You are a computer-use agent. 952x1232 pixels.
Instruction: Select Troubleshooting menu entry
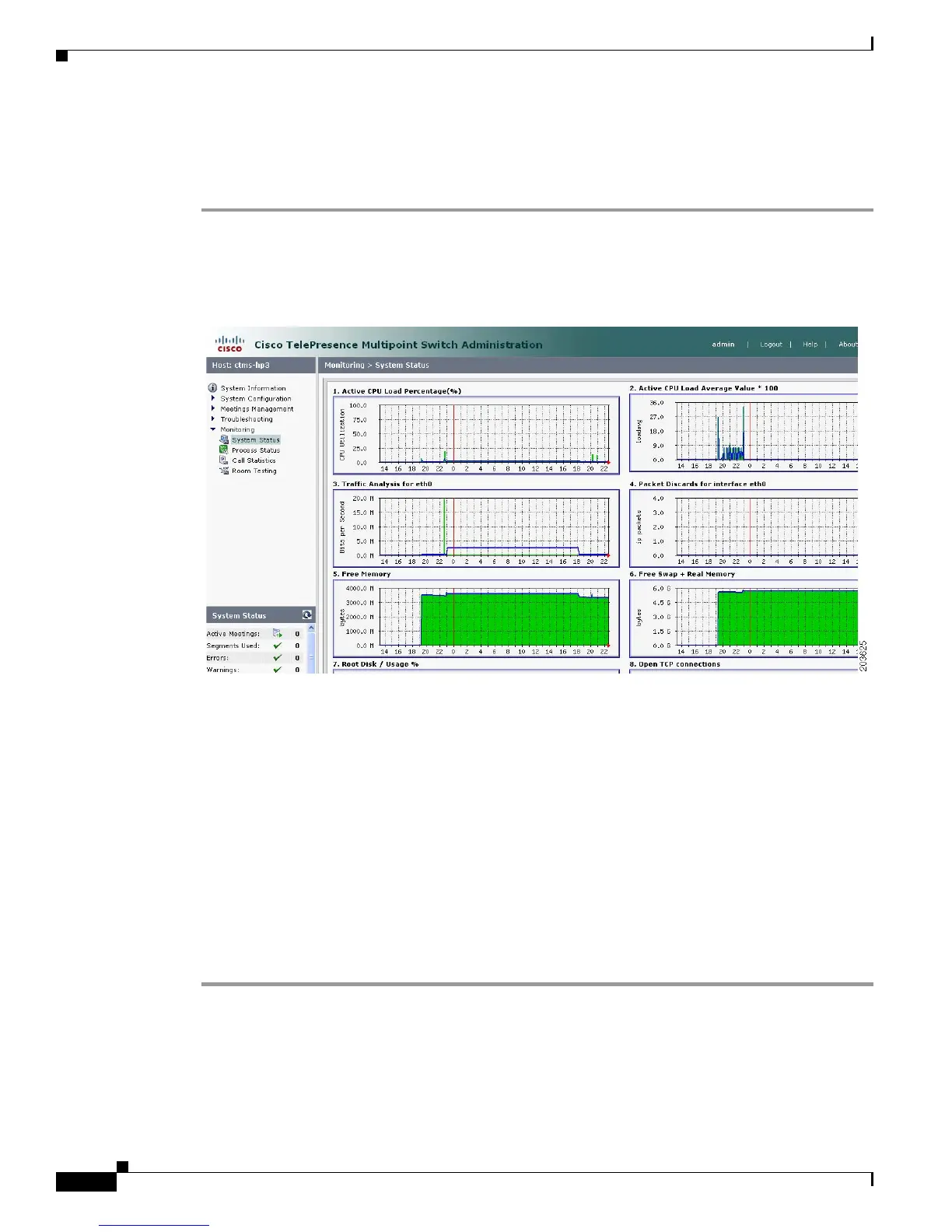pyautogui.click(x=247, y=418)
